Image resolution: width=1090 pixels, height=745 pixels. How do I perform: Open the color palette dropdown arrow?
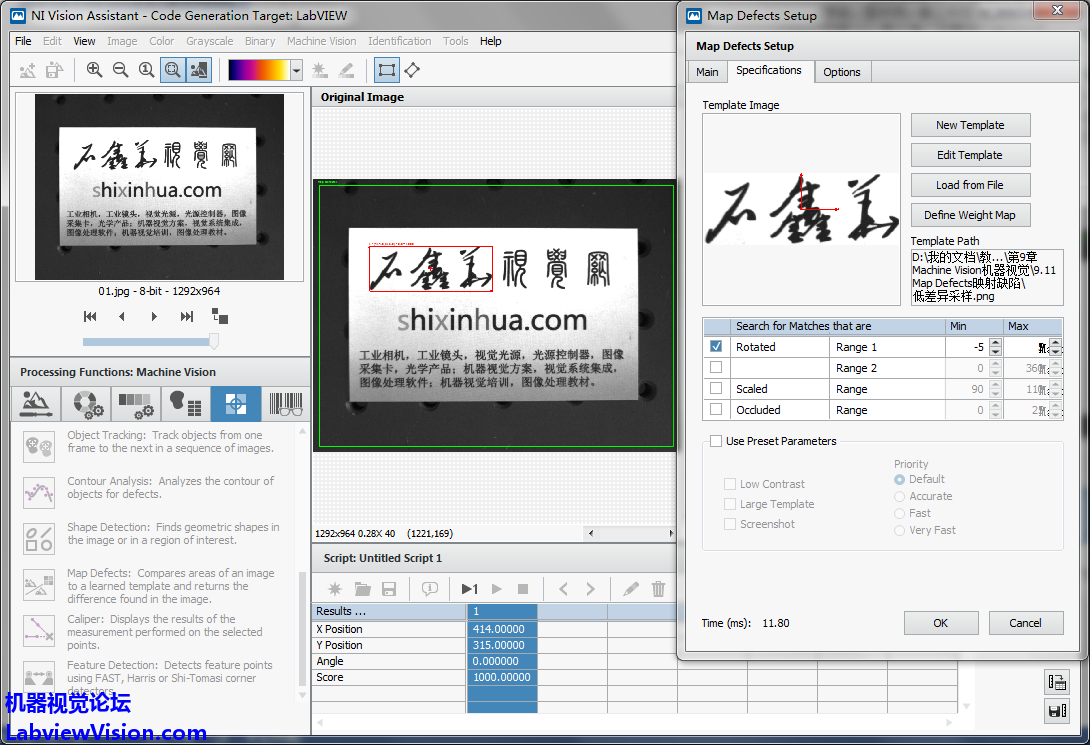click(296, 70)
